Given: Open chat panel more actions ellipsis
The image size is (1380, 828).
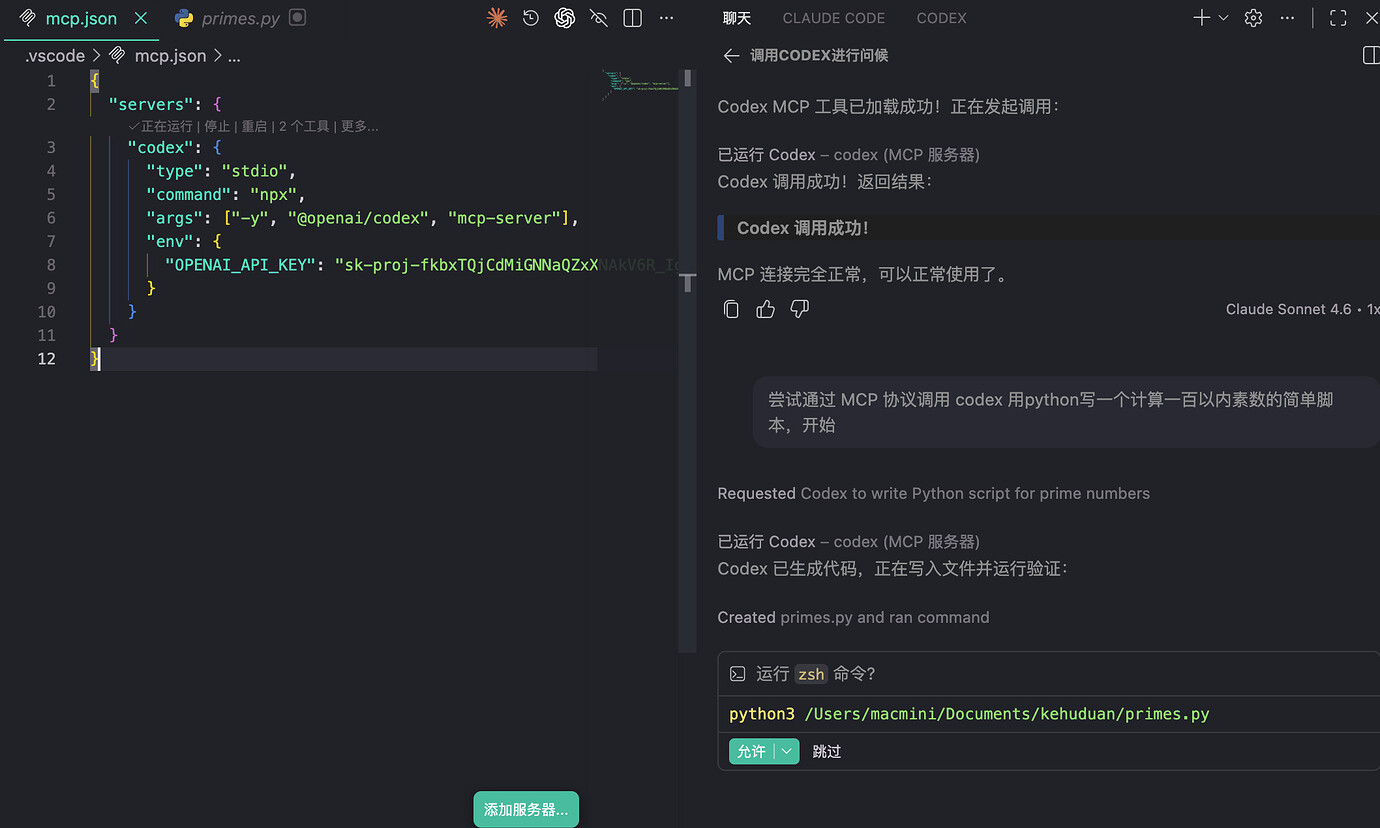Looking at the screenshot, I should coord(1288,18).
